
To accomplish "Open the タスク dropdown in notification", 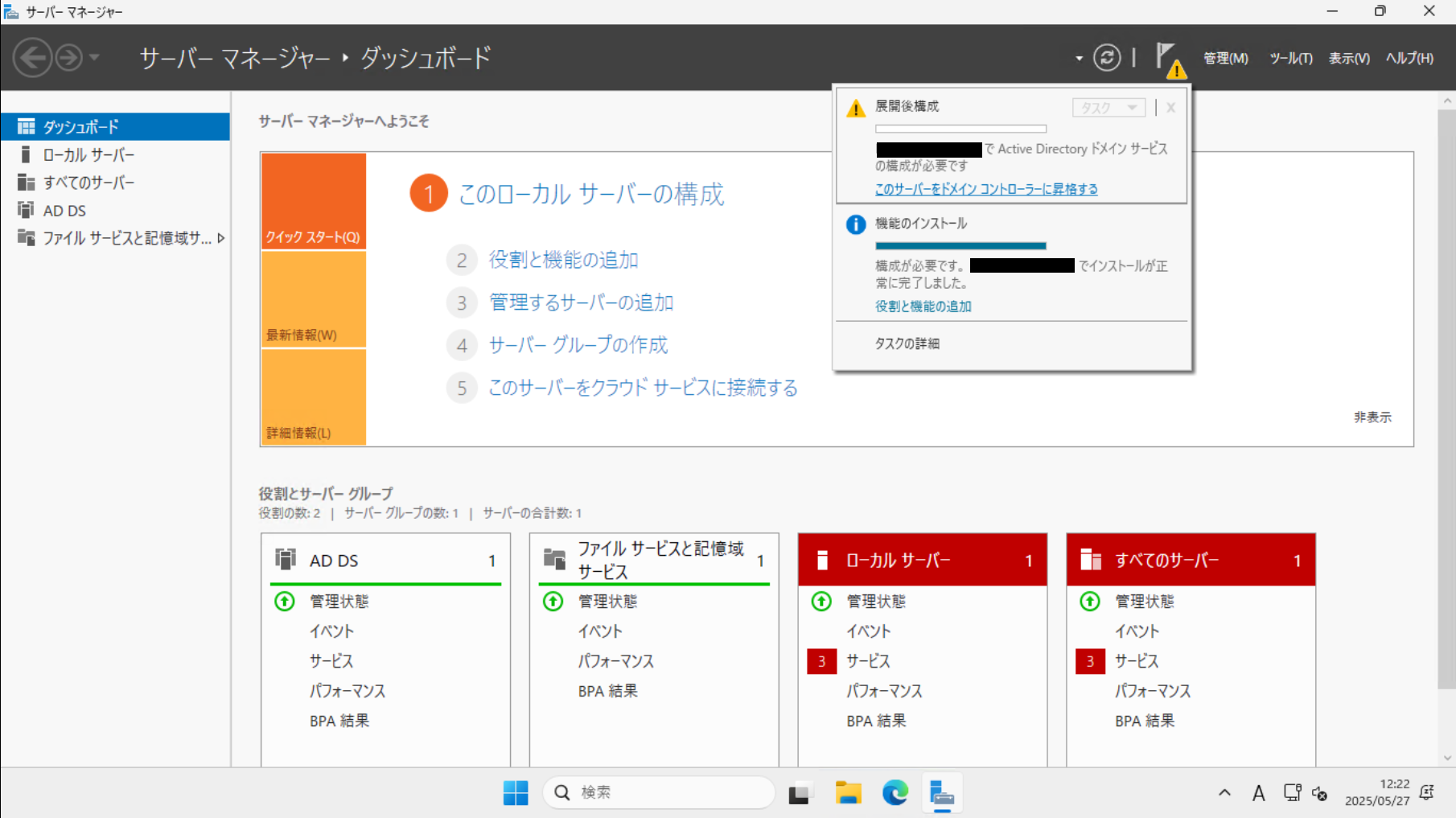I will point(1108,108).
